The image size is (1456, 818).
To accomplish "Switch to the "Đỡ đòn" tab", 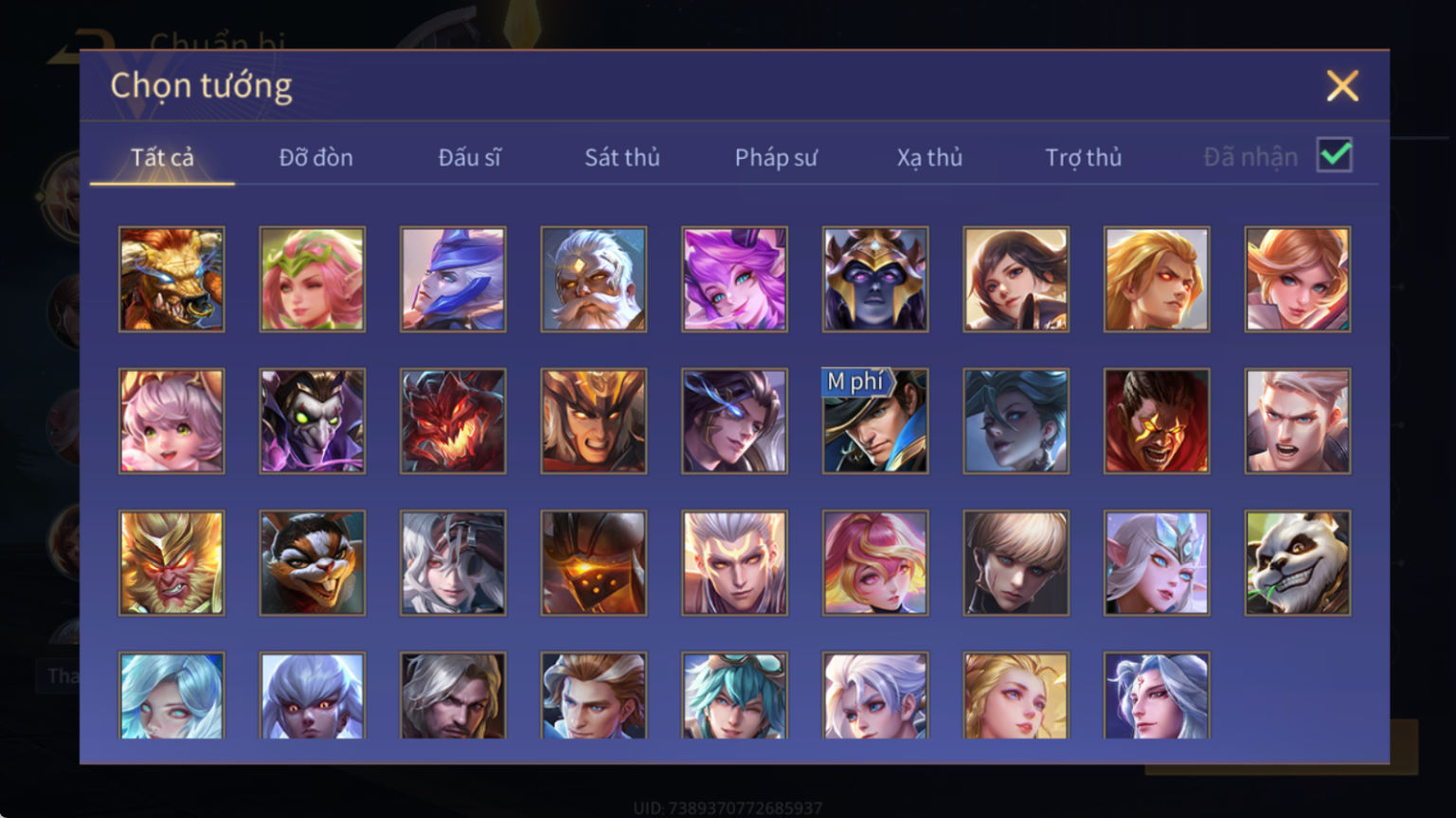I will [x=316, y=157].
